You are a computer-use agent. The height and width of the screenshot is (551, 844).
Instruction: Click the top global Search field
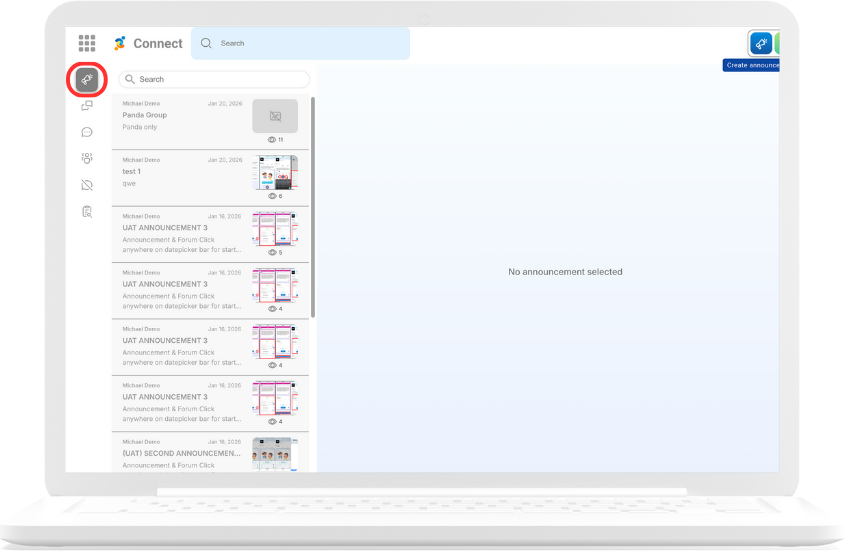tap(300, 43)
